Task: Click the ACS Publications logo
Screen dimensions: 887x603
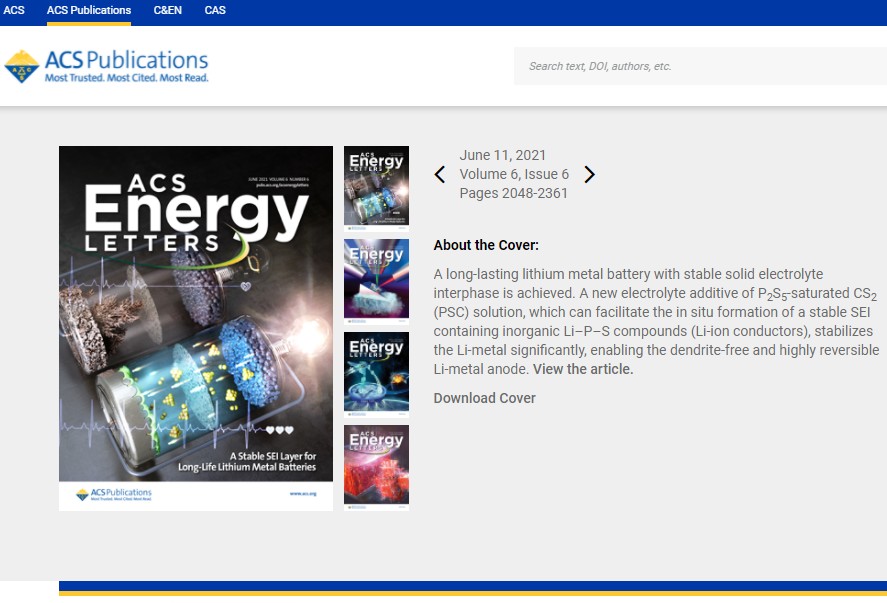Action: [106, 66]
